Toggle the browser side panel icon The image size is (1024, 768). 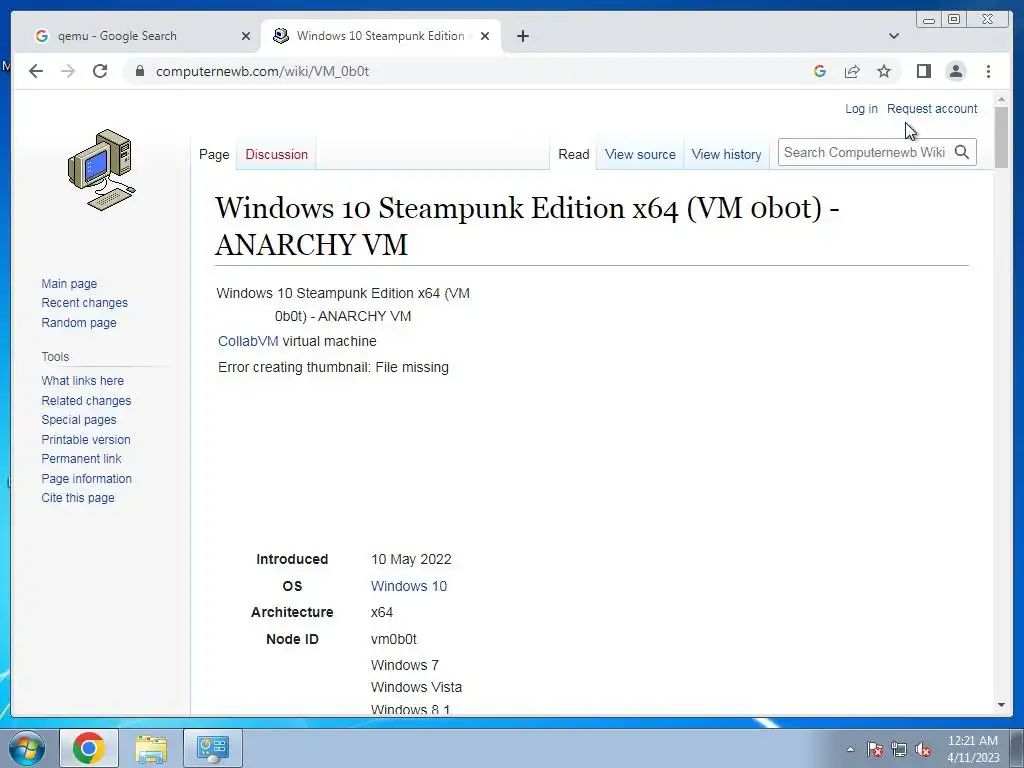click(x=923, y=71)
